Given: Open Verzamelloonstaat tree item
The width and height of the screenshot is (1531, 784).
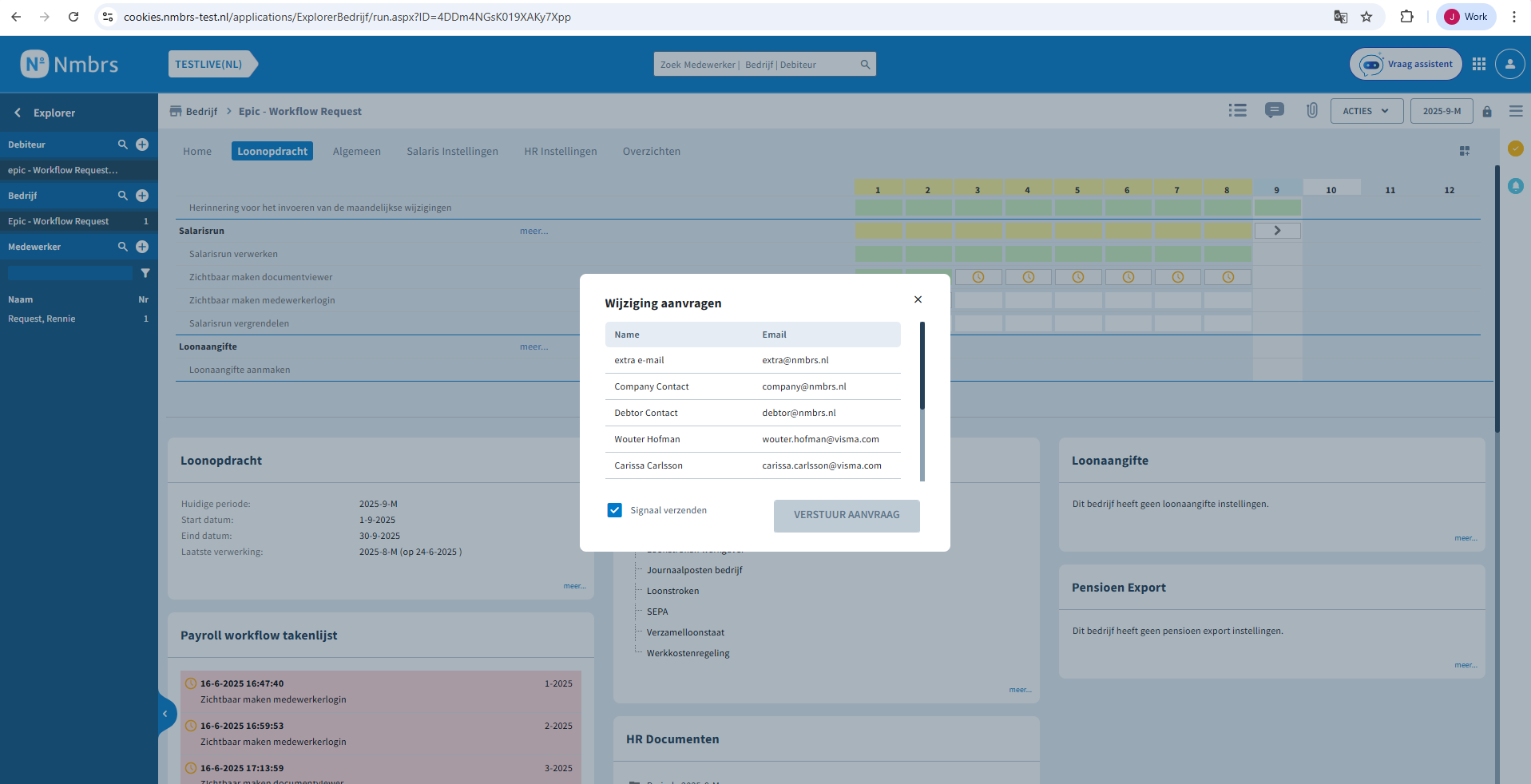Looking at the screenshot, I should point(685,632).
